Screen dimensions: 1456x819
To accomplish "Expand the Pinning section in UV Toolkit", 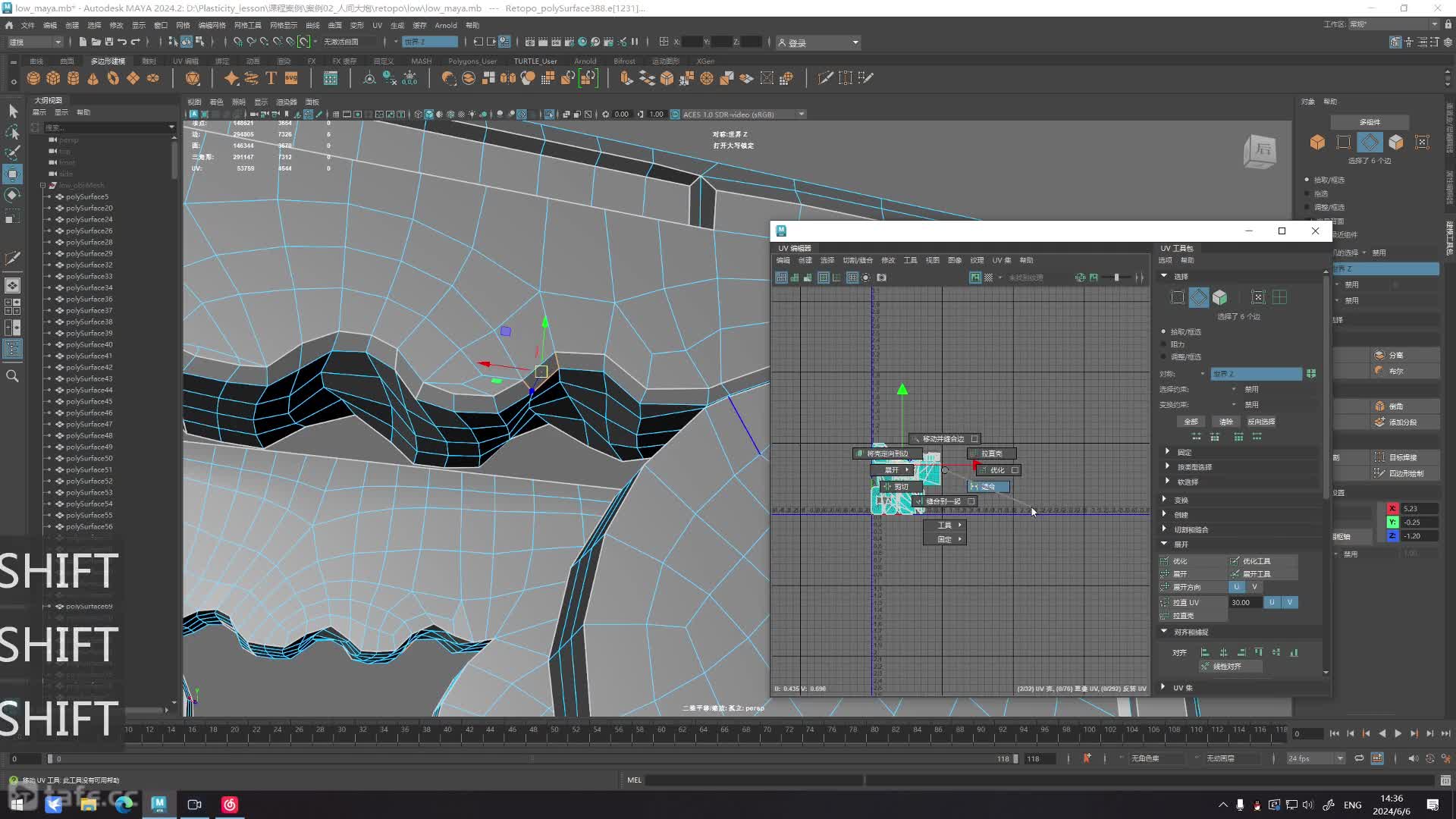I will click(1167, 452).
